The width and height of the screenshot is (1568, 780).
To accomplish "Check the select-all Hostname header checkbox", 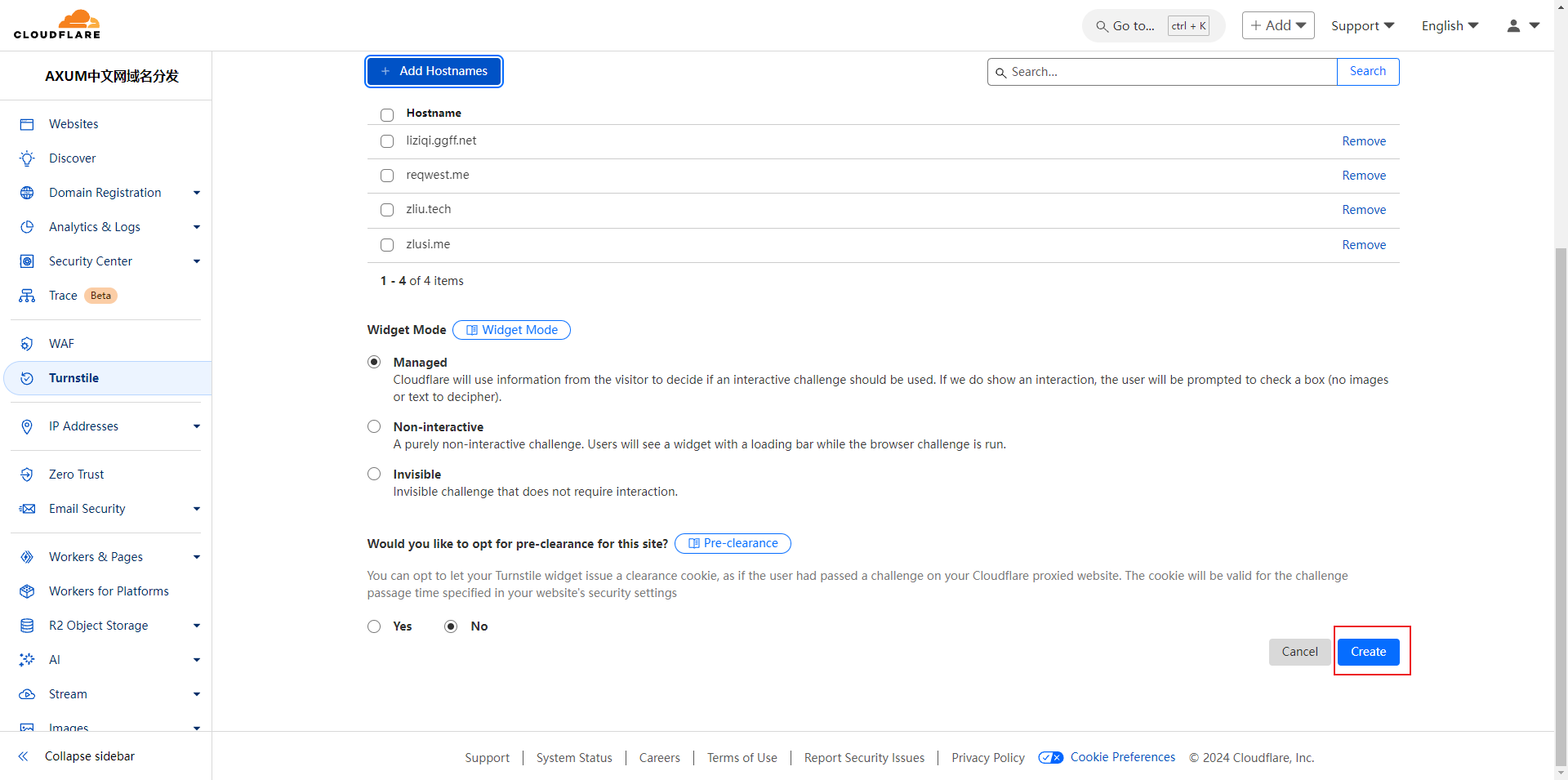I will (x=387, y=114).
